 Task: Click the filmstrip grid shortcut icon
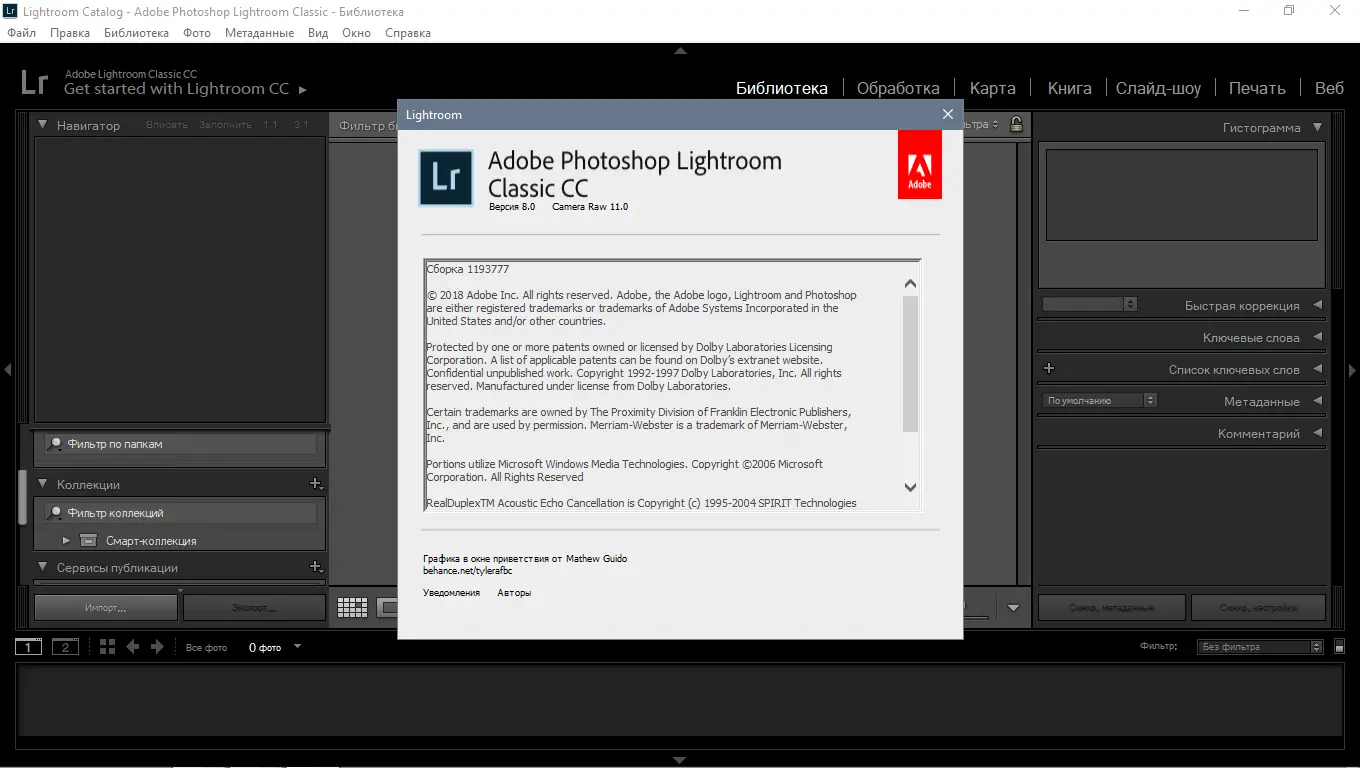pyautogui.click(x=108, y=647)
